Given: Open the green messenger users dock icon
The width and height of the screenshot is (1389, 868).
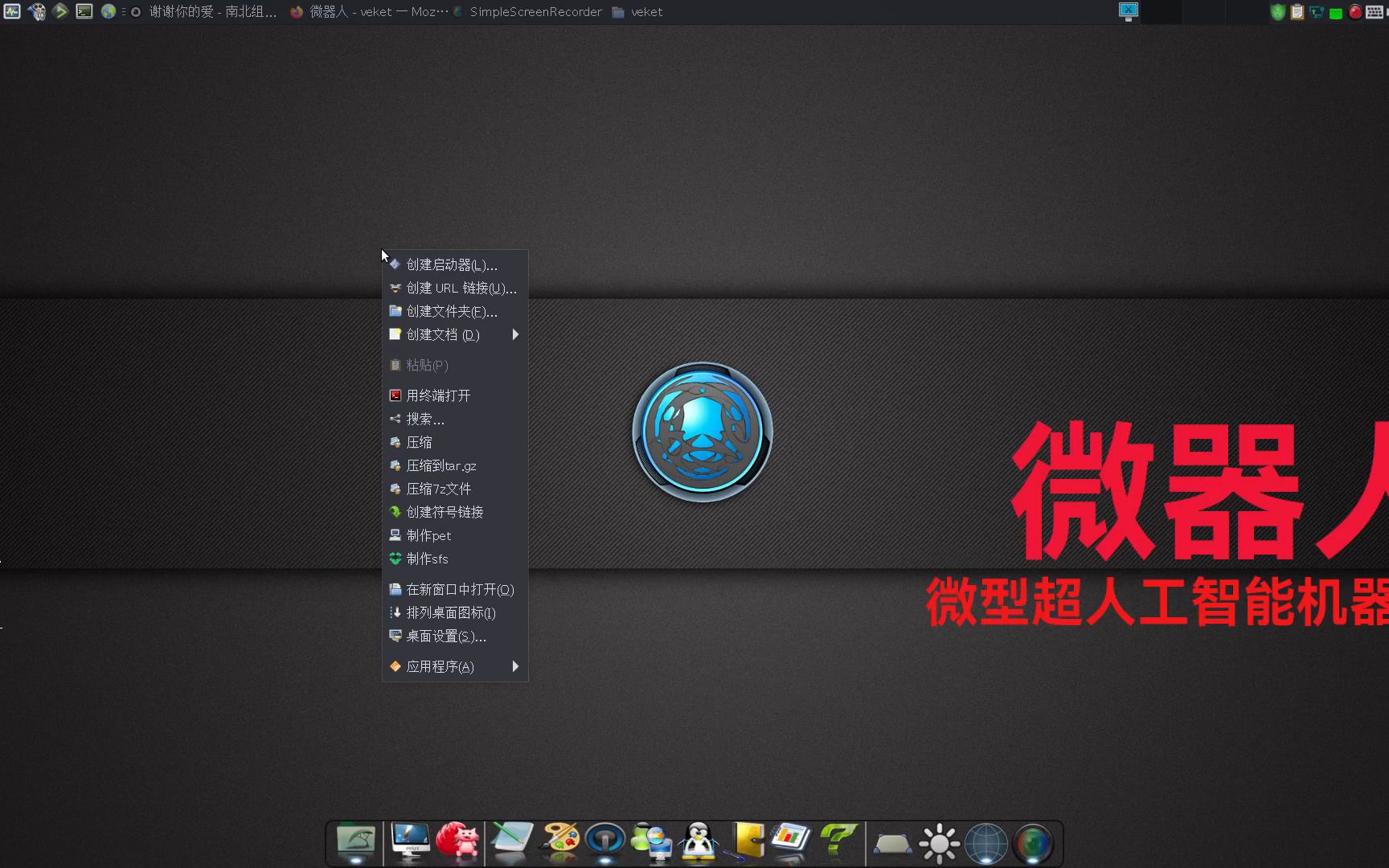Looking at the screenshot, I should (652, 842).
